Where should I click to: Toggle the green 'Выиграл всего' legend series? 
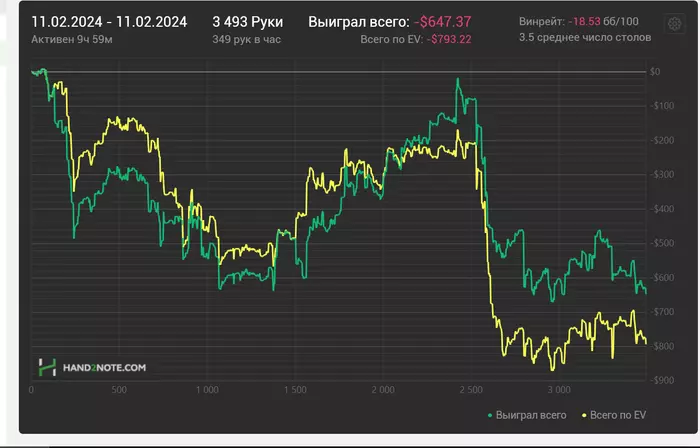click(x=527, y=415)
